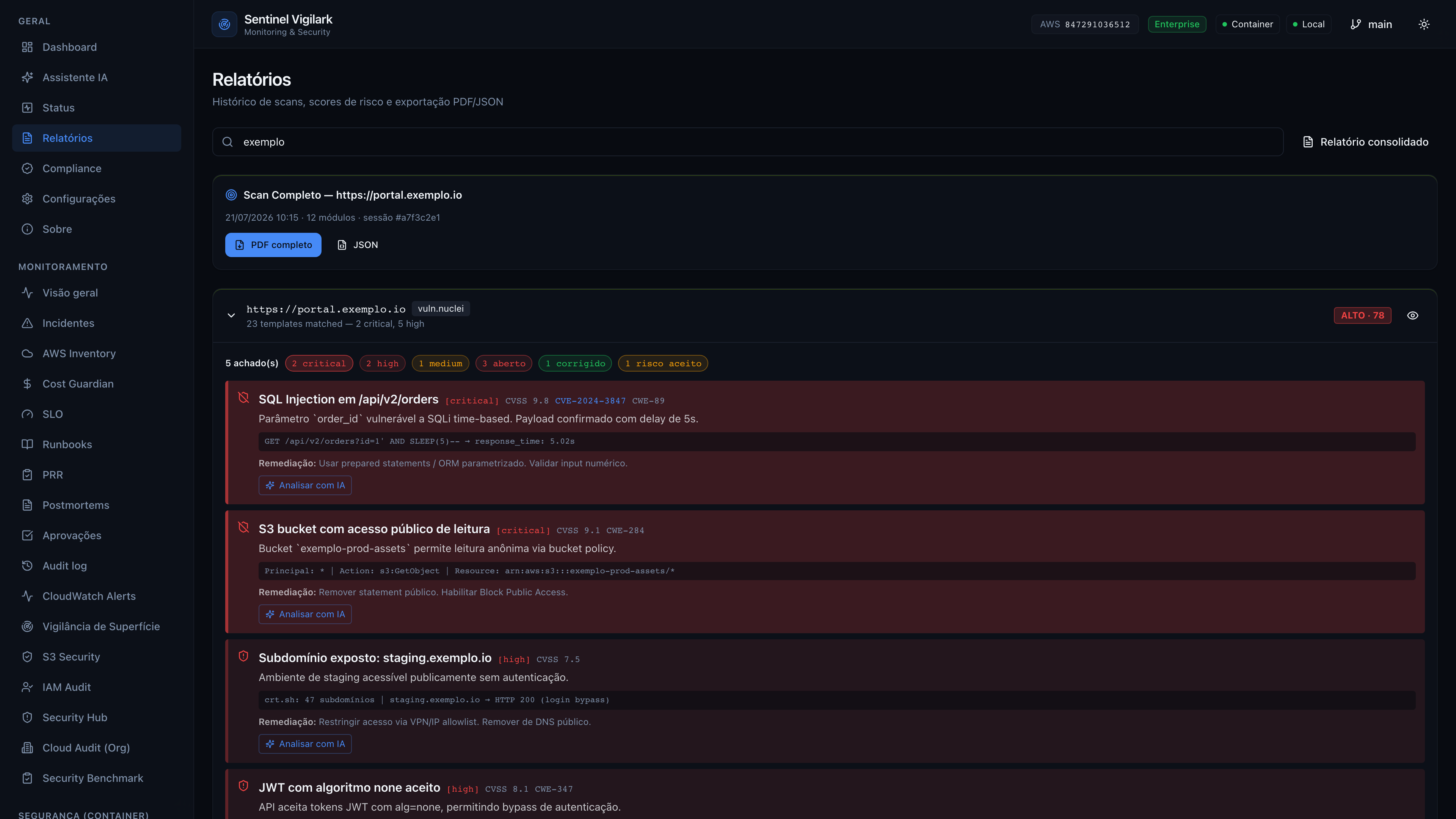This screenshot has height=819, width=1456.
Task: Click the Sentinel Vigilark logo icon
Action: coord(224,24)
